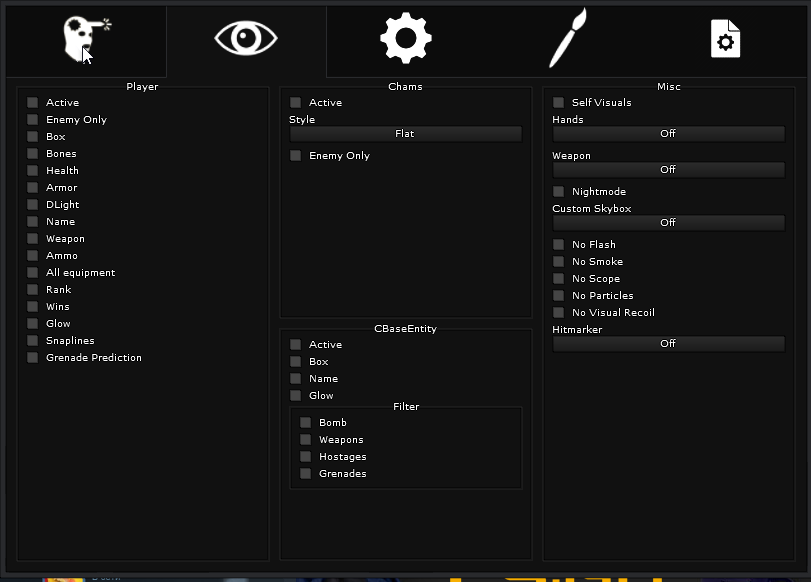Toggle Player Name checkbox
This screenshot has width=811, height=582.
tap(33, 221)
